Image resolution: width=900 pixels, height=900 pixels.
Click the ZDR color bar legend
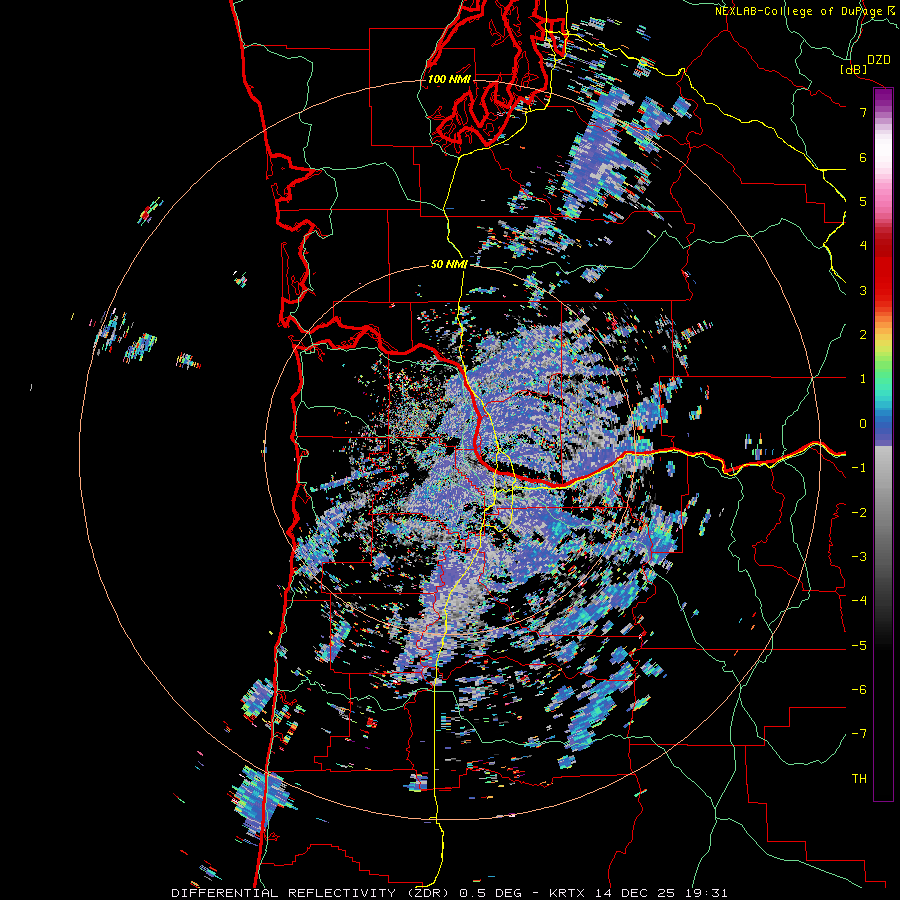click(x=883, y=444)
